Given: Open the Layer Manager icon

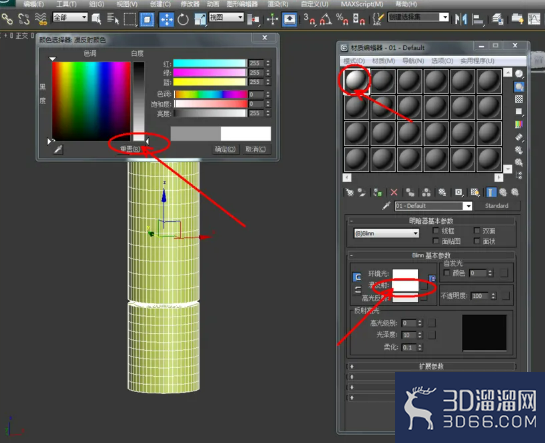Looking at the screenshot, I should [498, 19].
